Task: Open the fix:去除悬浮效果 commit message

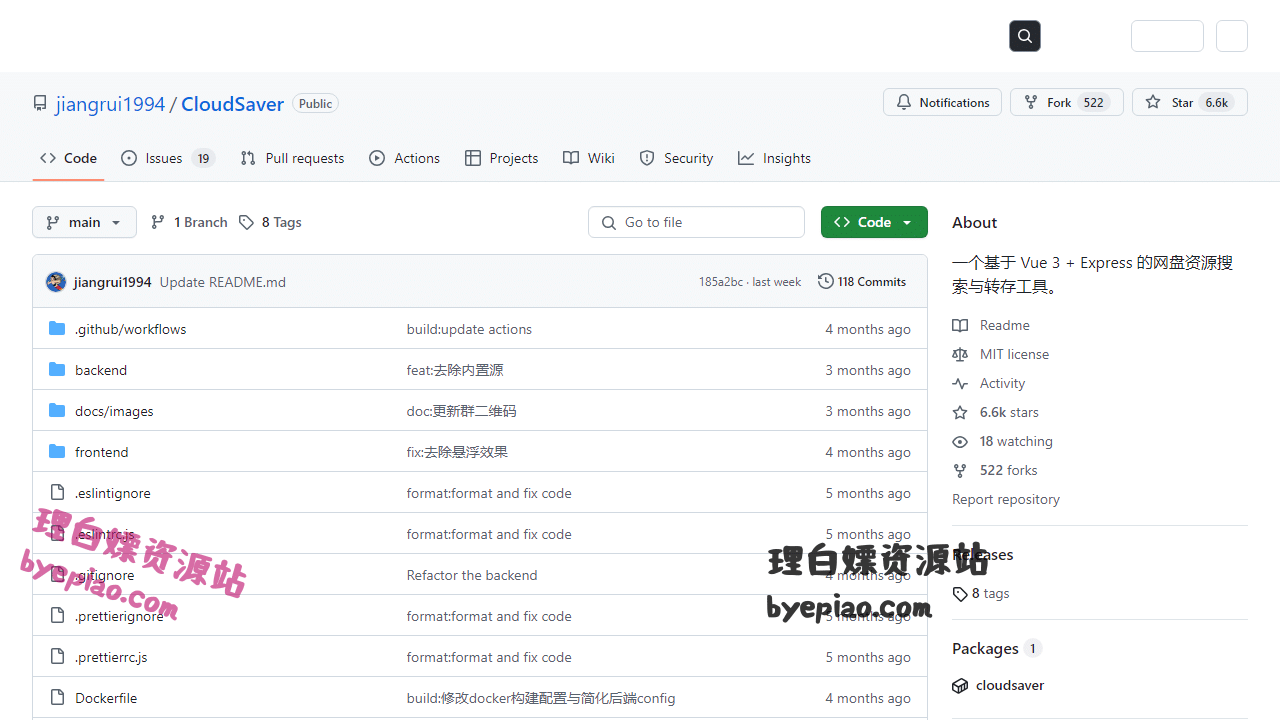Action: pos(457,452)
